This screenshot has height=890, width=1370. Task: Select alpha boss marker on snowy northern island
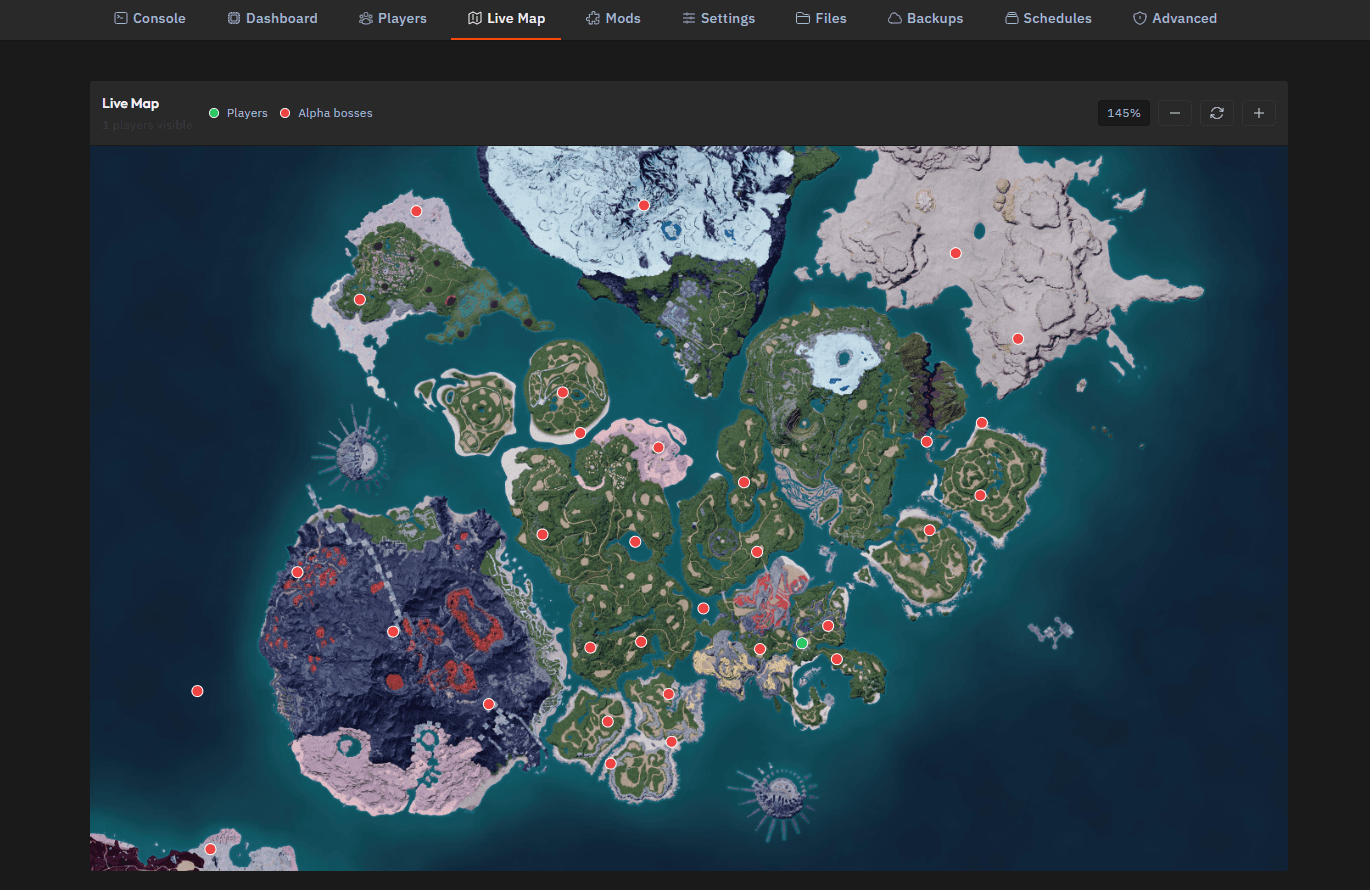[644, 205]
